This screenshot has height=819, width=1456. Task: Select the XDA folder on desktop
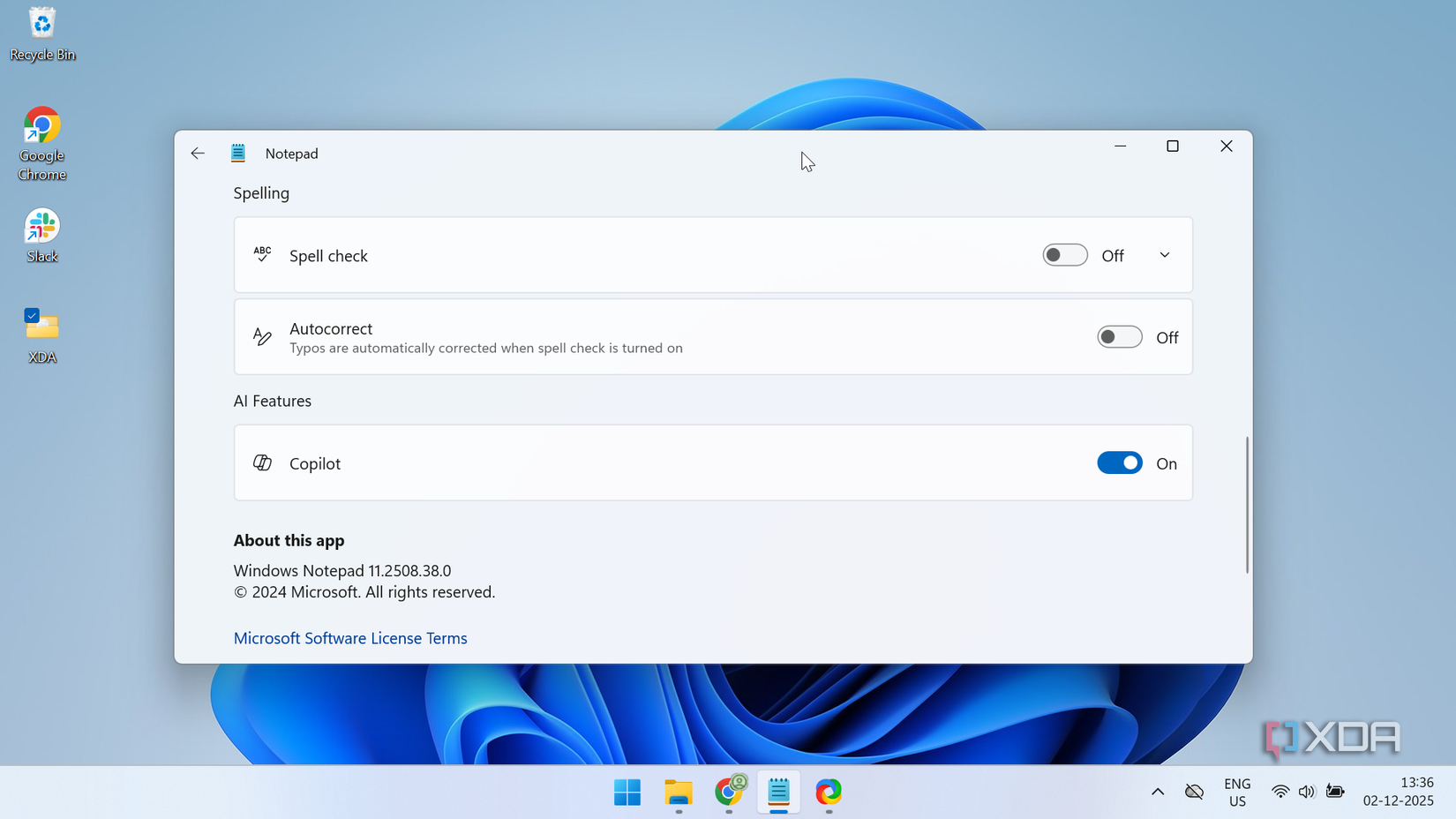[42, 336]
